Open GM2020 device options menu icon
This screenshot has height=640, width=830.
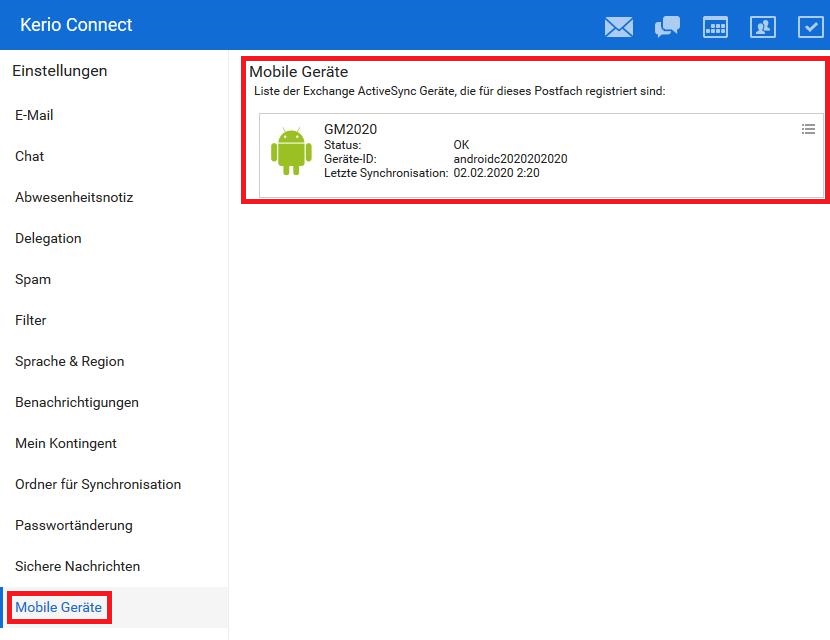point(808,129)
